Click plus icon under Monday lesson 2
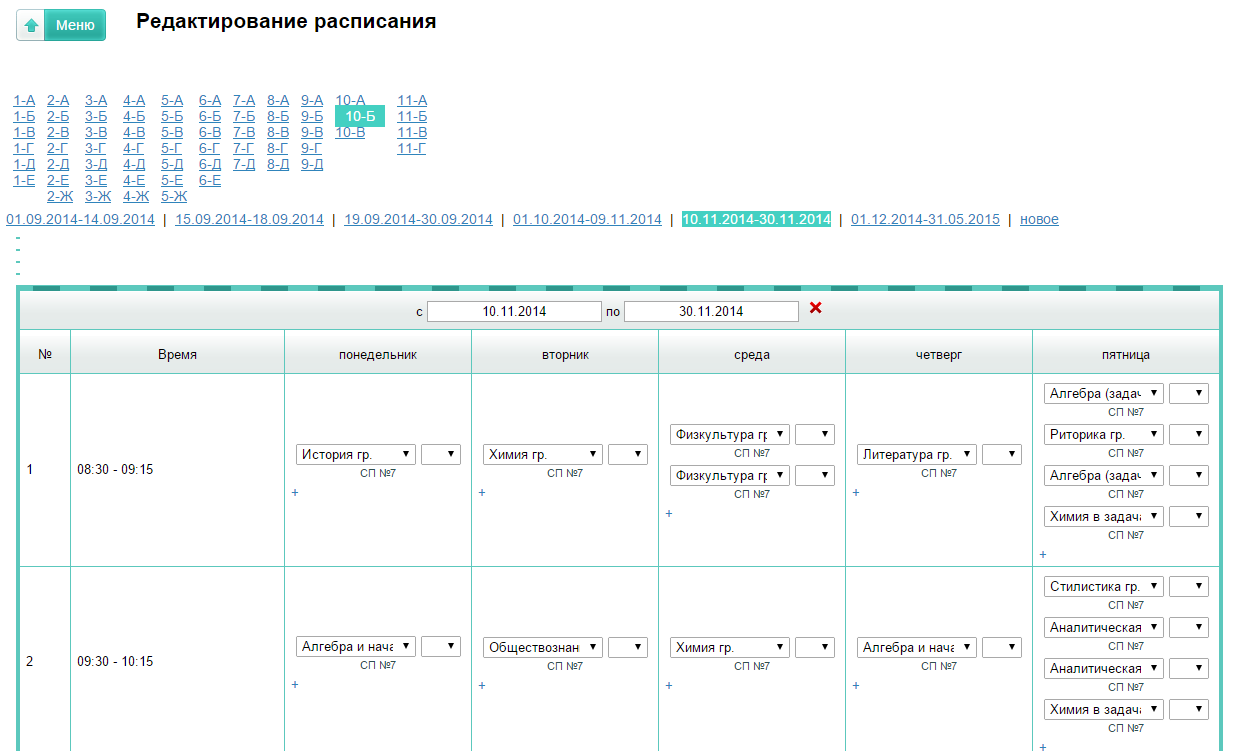The image size is (1242, 751). click(294, 685)
